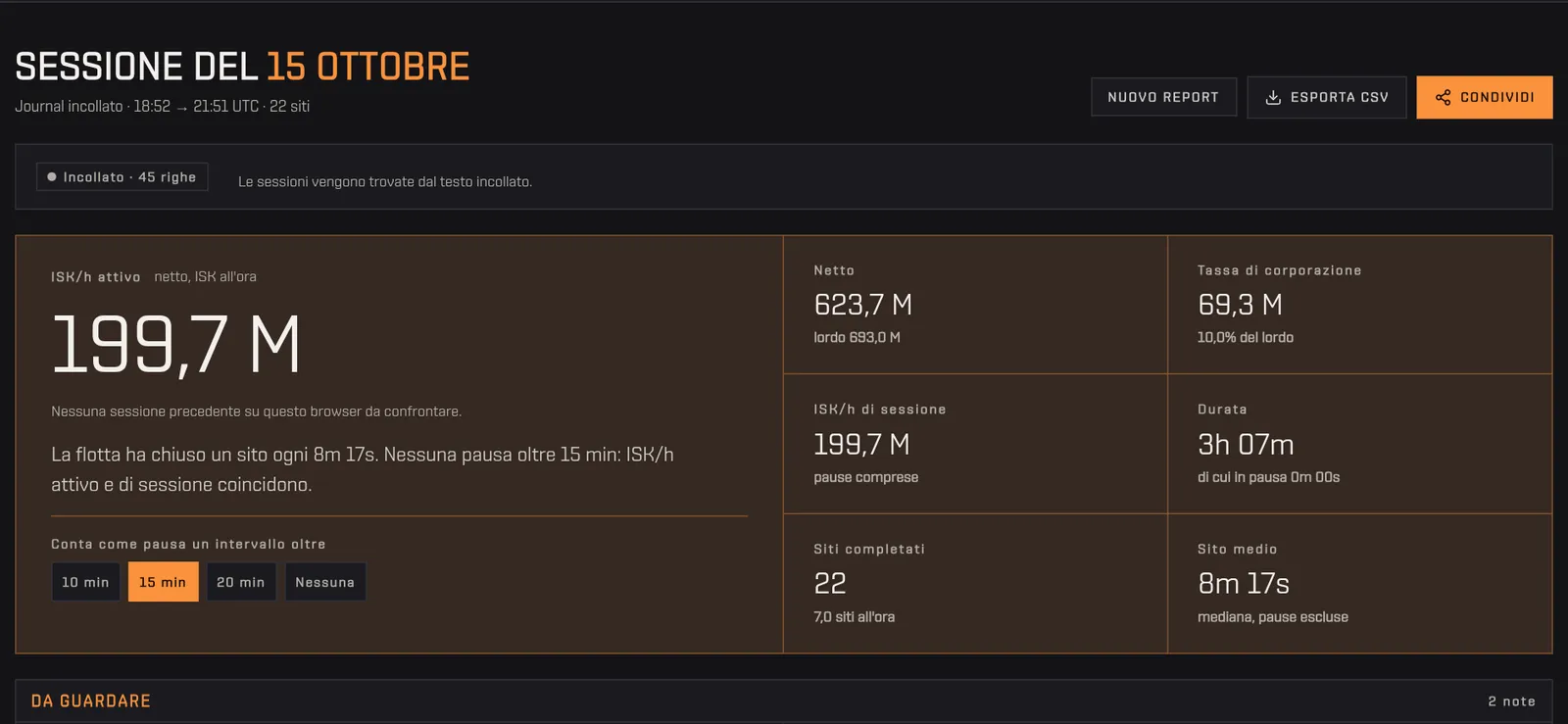This screenshot has height=724, width=1568.
Task: Click the Sito medio value 8m 17s
Action: tap(1244, 584)
